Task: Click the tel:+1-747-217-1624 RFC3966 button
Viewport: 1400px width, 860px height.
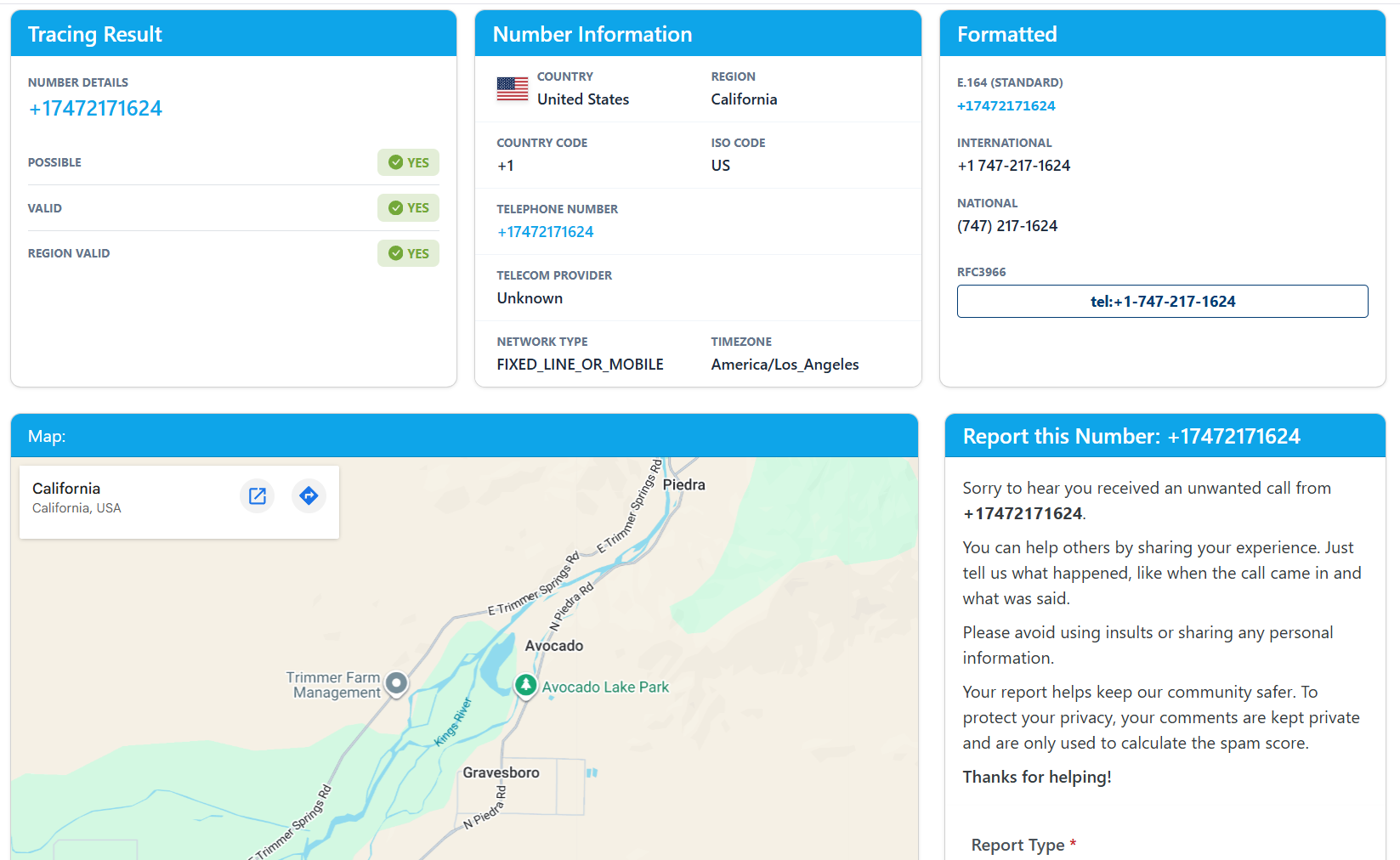Action: point(1162,302)
